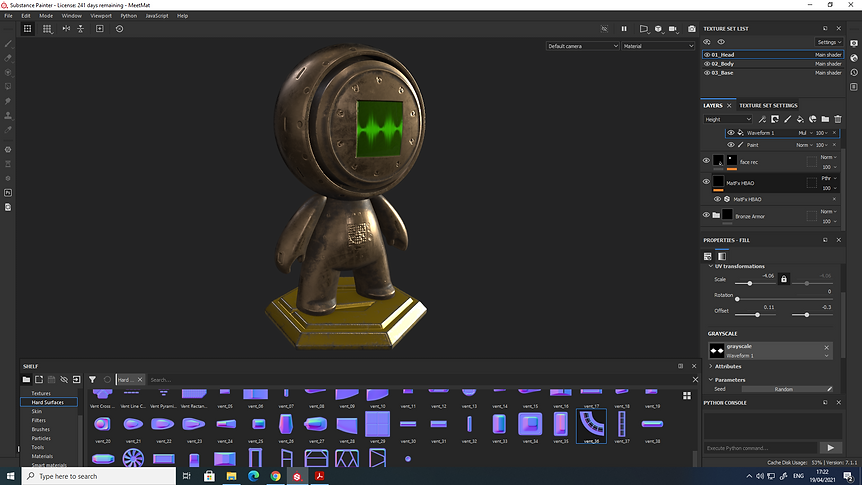Image resolution: width=862 pixels, height=485 pixels.
Task: Adjust the Scale slider handle
Action: [x=750, y=283]
